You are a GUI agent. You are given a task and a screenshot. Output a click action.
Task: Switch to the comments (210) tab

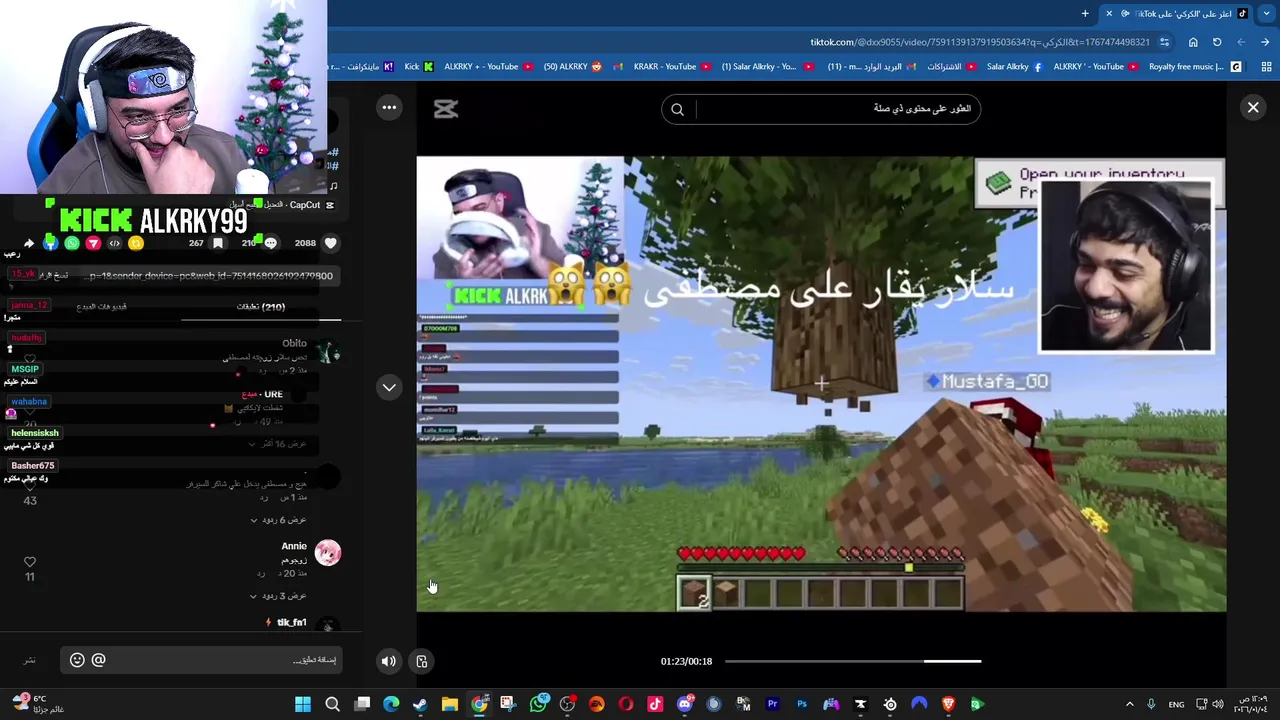(x=261, y=307)
